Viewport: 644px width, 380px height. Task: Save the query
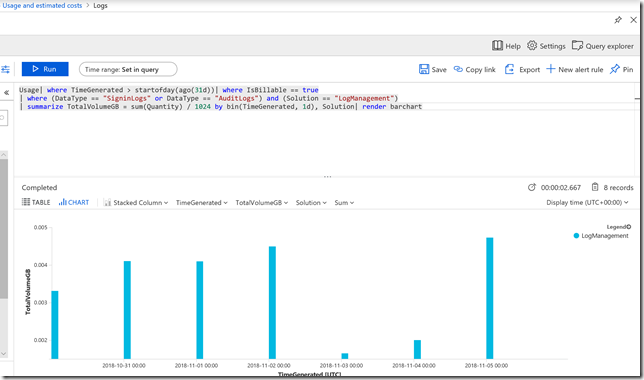pyautogui.click(x=432, y=69)
